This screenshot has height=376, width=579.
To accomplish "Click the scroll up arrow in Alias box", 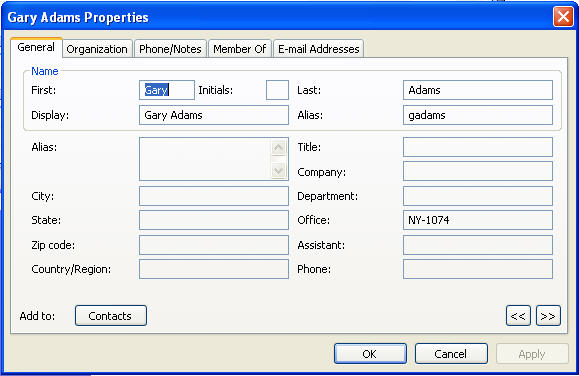I will (278, 148).
